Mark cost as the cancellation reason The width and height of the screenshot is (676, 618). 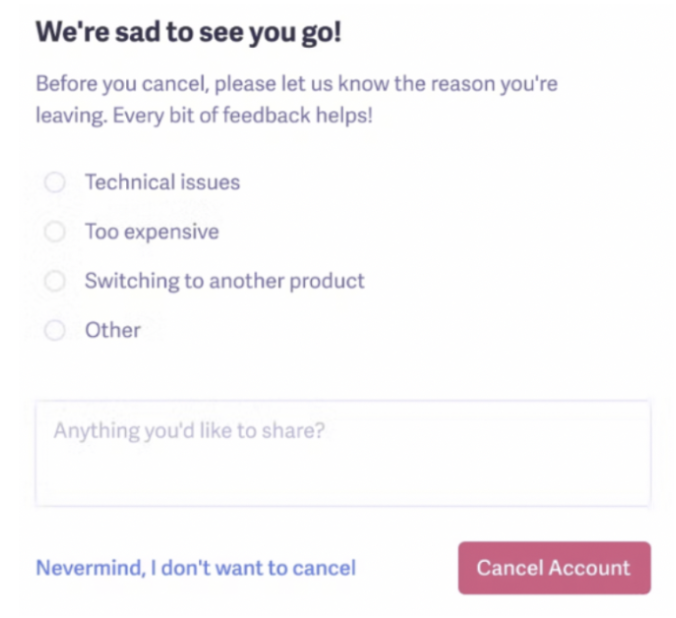point(55,232)
